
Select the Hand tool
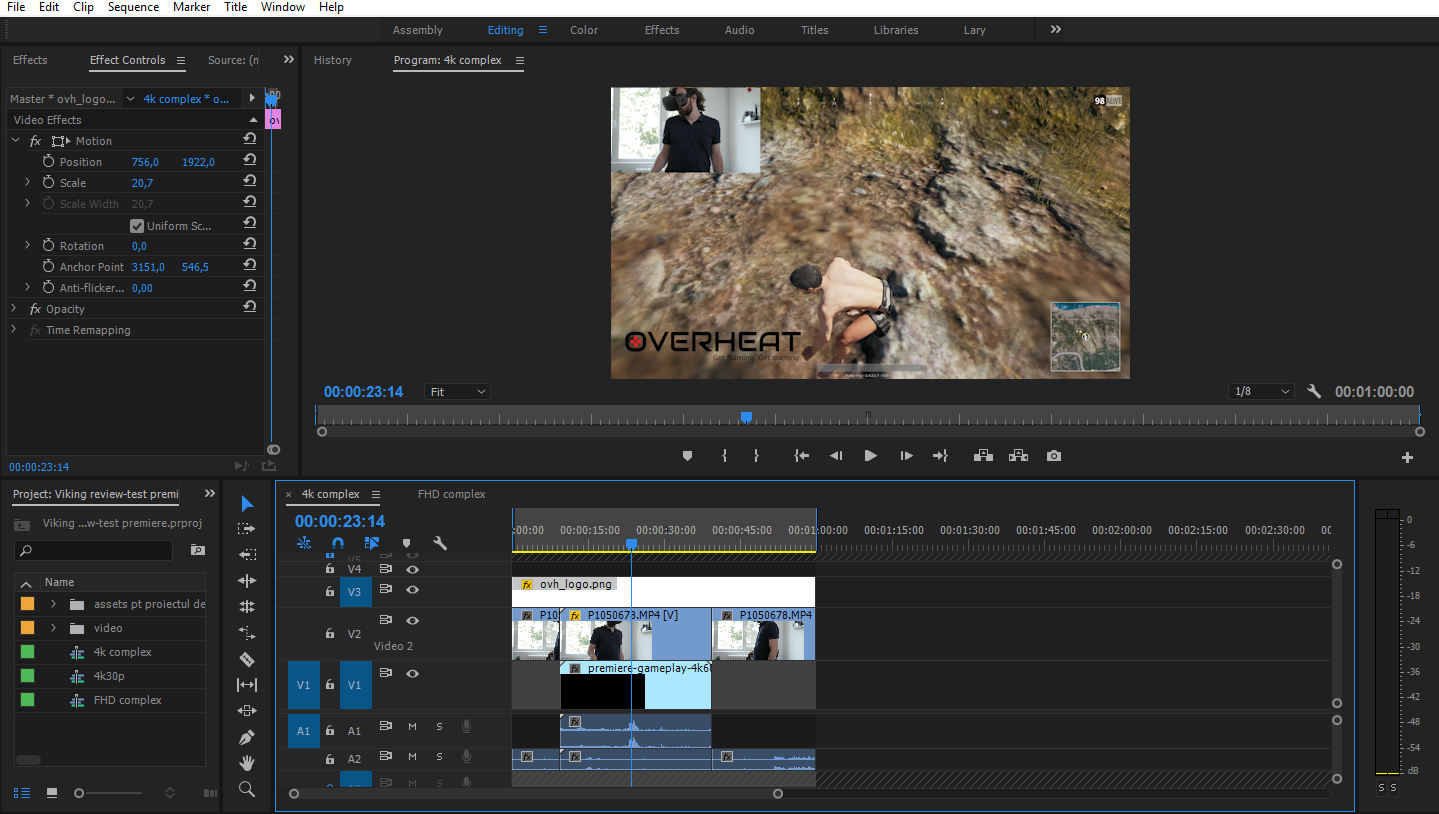[247, 763]
